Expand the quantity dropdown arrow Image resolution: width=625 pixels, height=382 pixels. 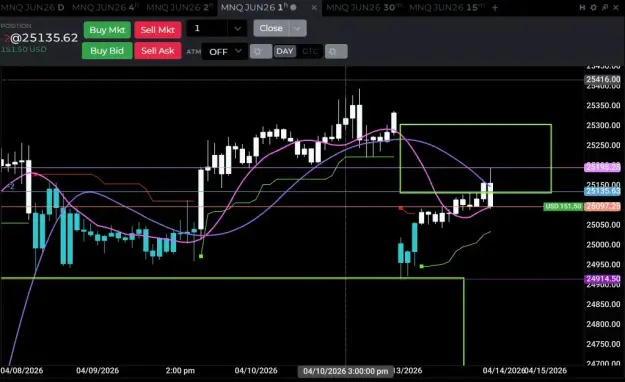(238, 28)
